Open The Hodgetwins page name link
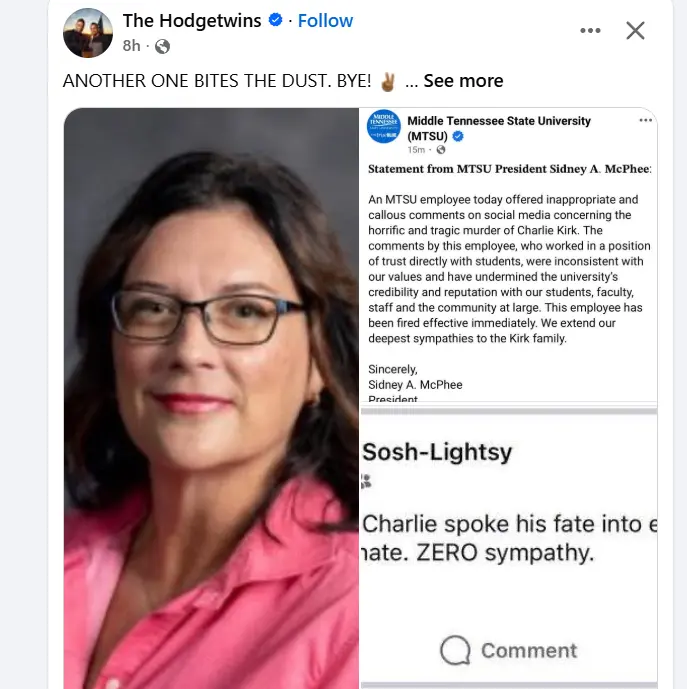The width and height of the screenshot is (687, 689). pos(192,21)
